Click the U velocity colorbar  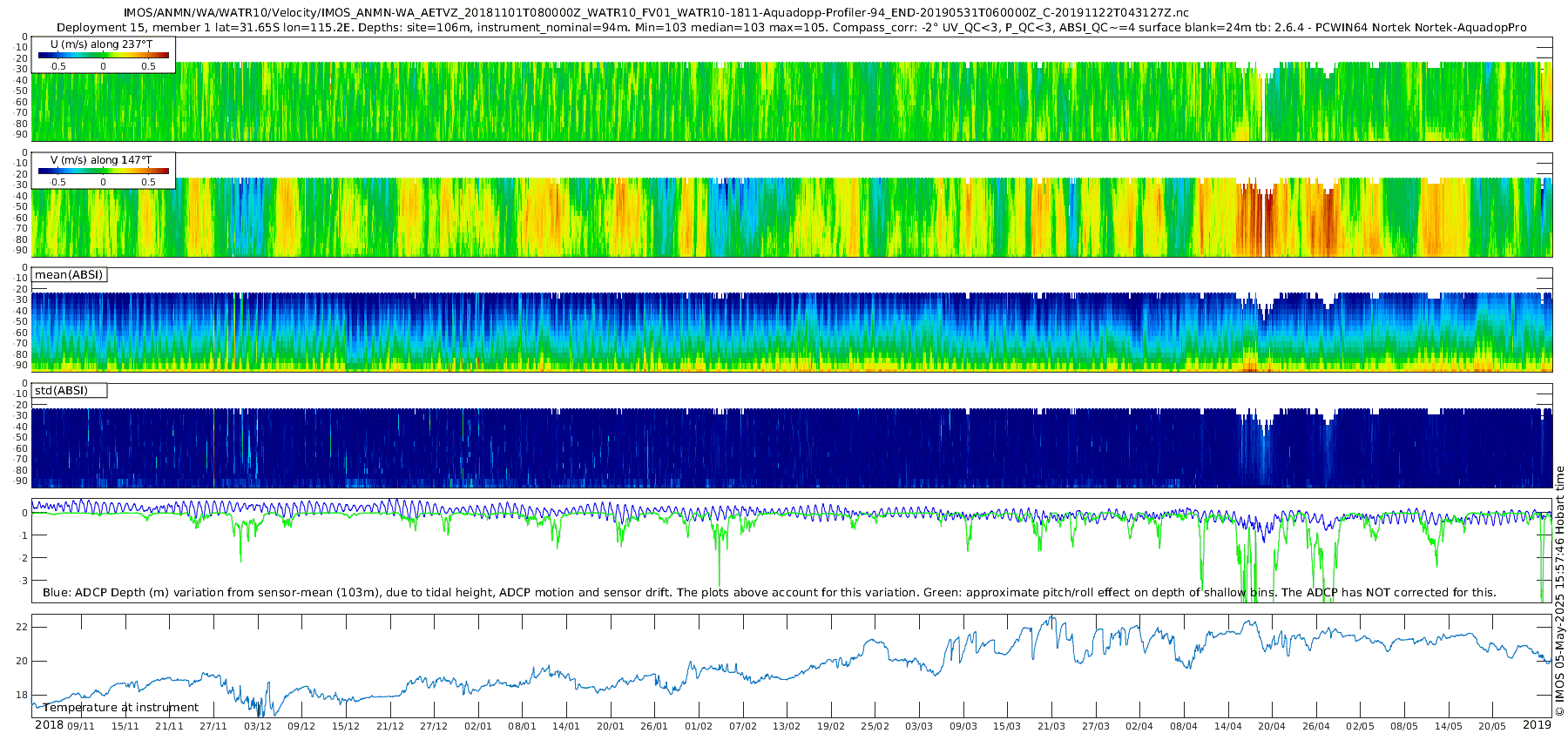click(103, 56)
